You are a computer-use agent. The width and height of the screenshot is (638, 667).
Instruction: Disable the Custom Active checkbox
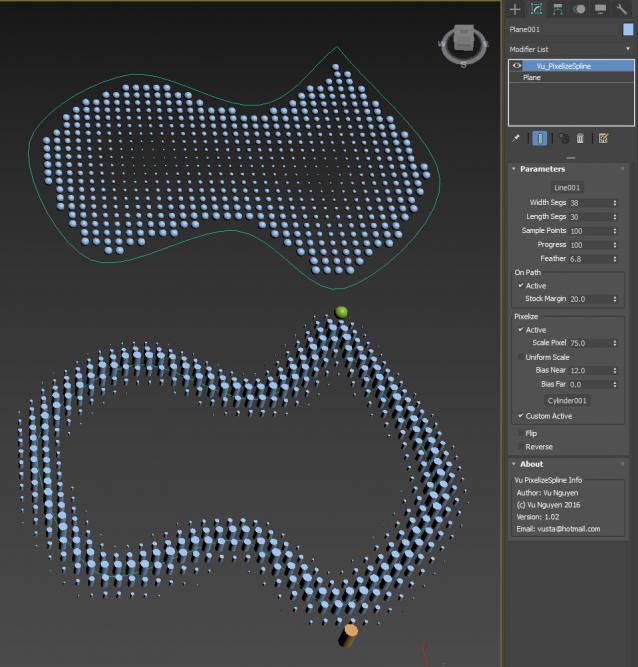pyautogui.click(x=521, y=415)
